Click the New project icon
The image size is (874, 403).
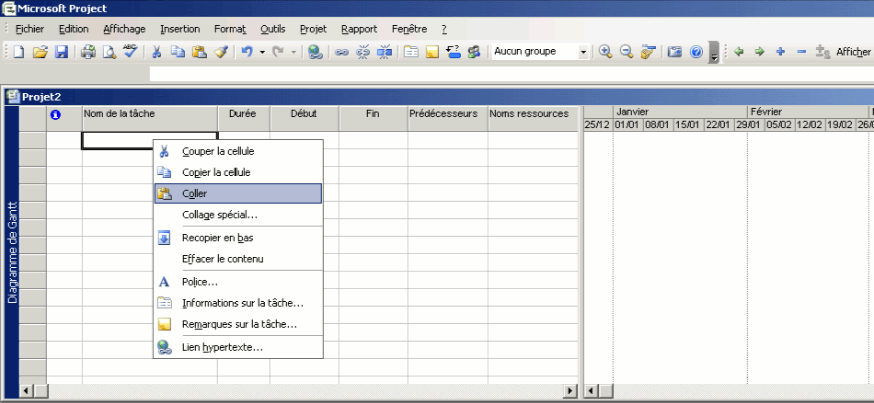[19, 52]
